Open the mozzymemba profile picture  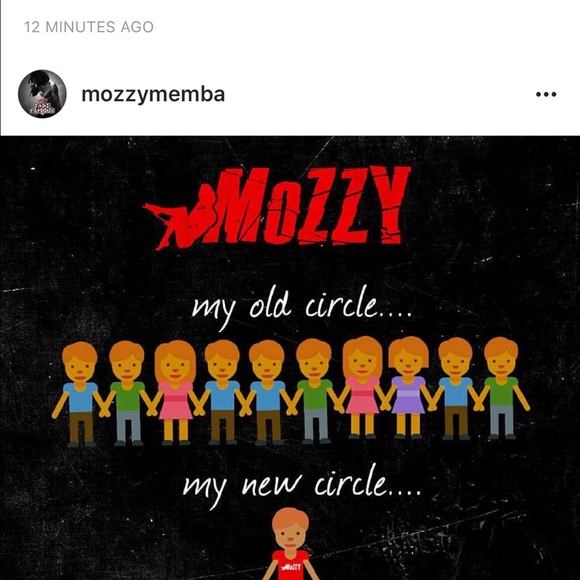[42, 94]
